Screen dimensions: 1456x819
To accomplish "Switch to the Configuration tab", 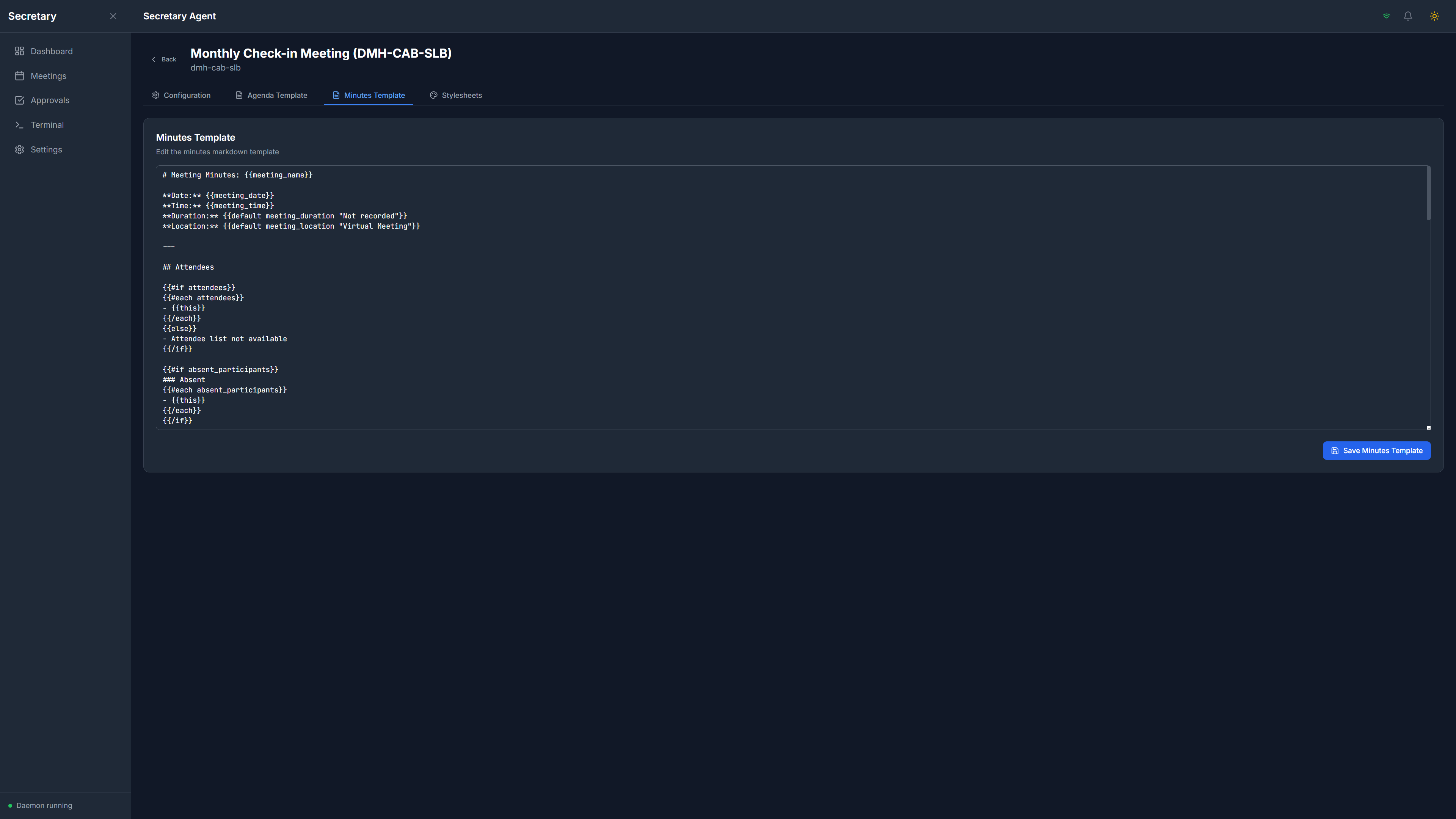I will point(181,95).
